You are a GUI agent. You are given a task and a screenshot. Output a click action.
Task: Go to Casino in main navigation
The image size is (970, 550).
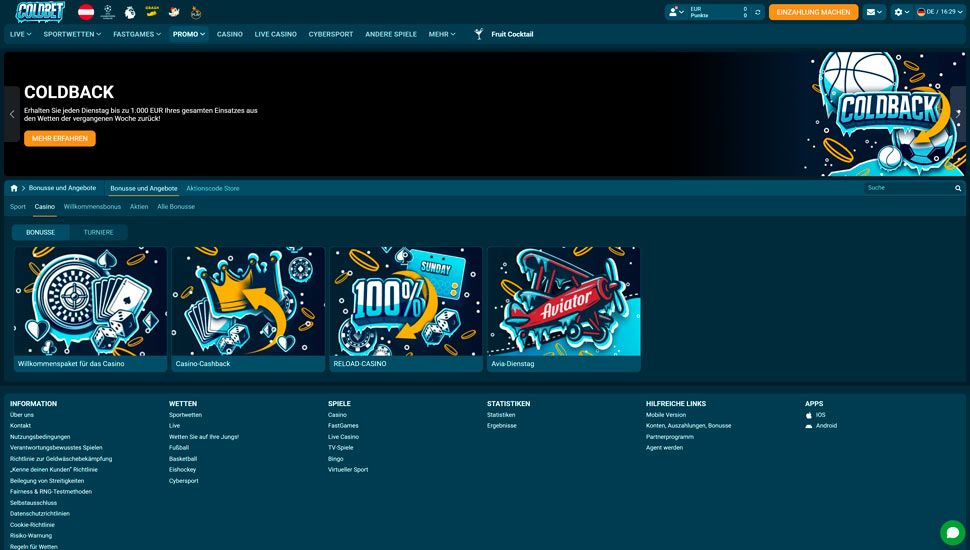coord(230,34)
